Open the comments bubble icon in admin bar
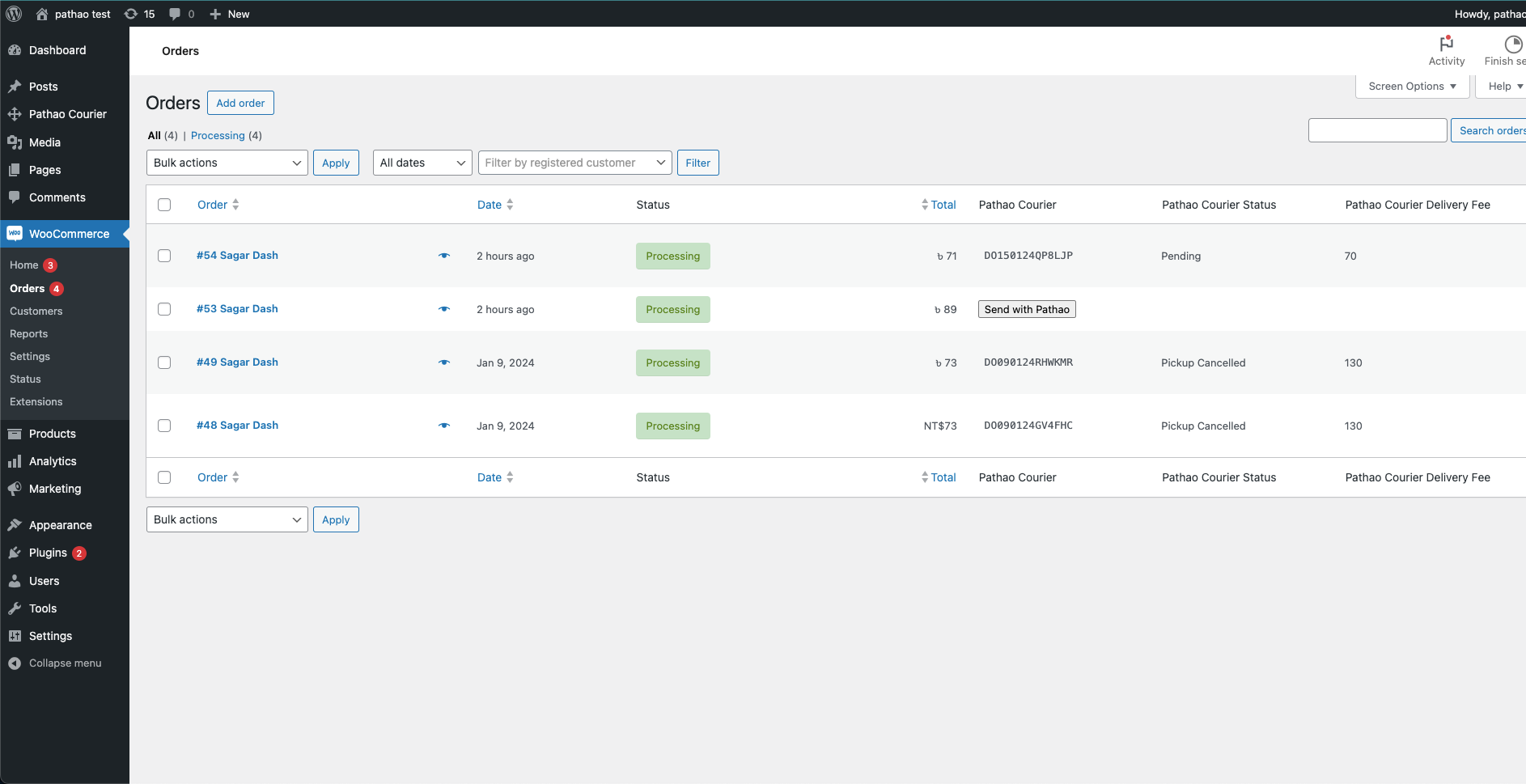 click(x=175, y=14)
